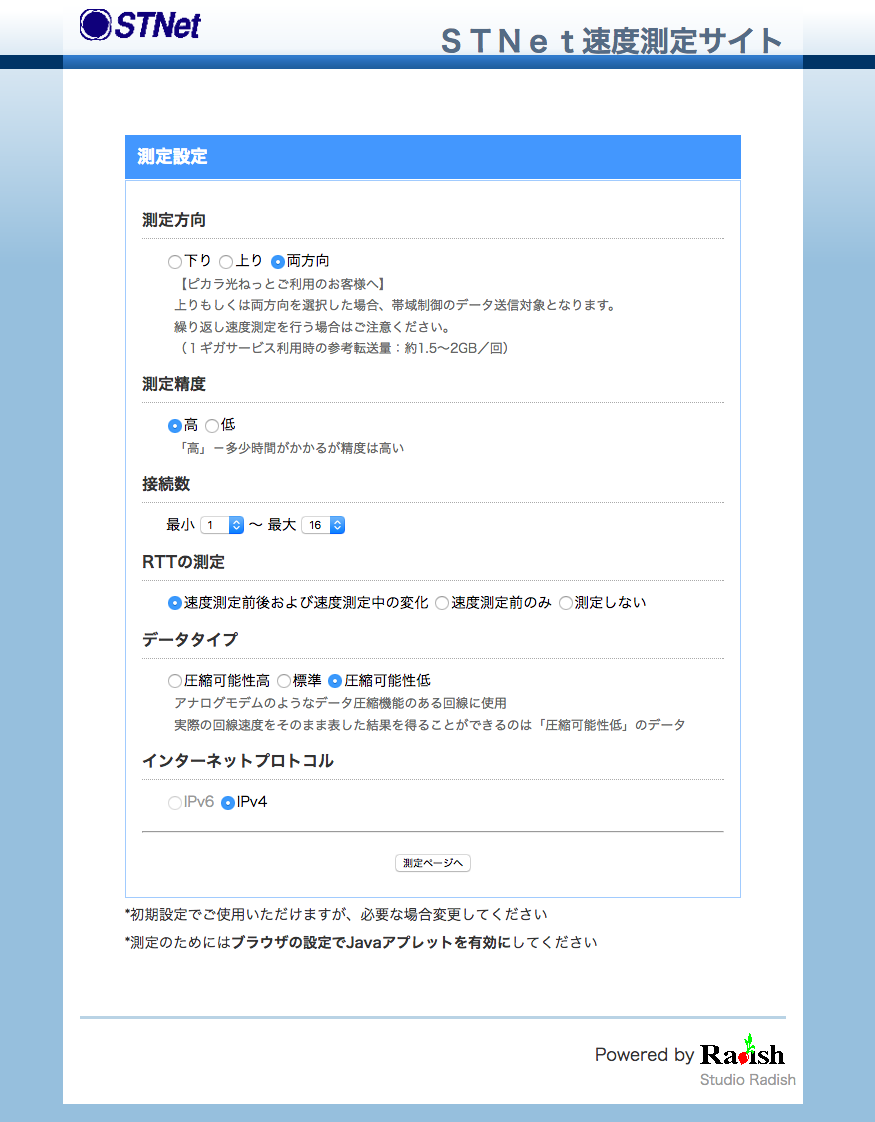Click the Studio Radish caption
This screenshot has height=1122, width=875.
pos(748,1080)
